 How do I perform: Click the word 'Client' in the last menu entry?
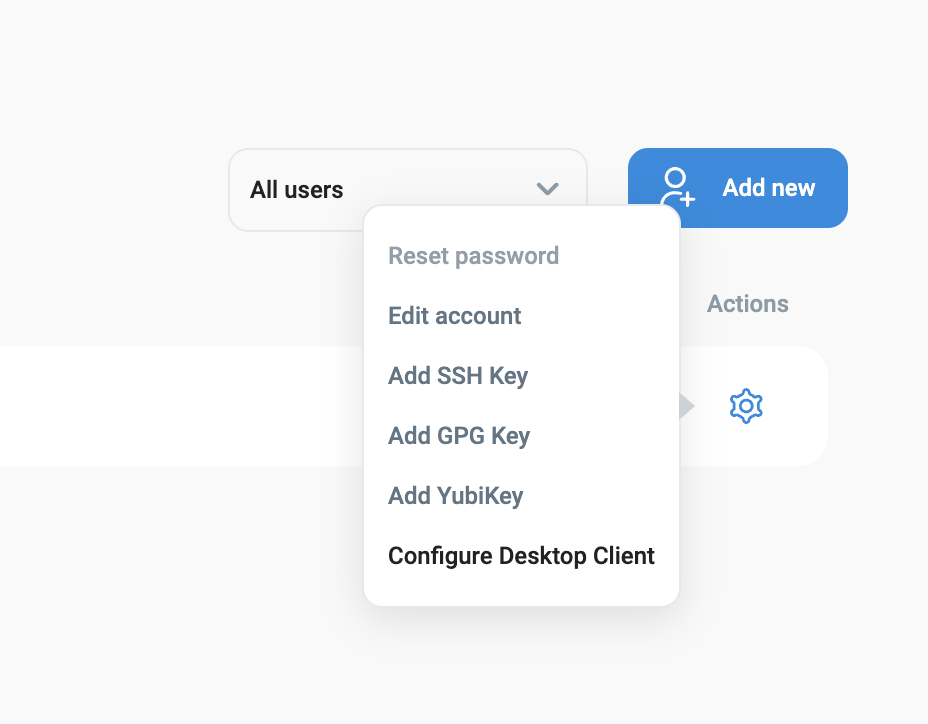click(x=622, y=556)
